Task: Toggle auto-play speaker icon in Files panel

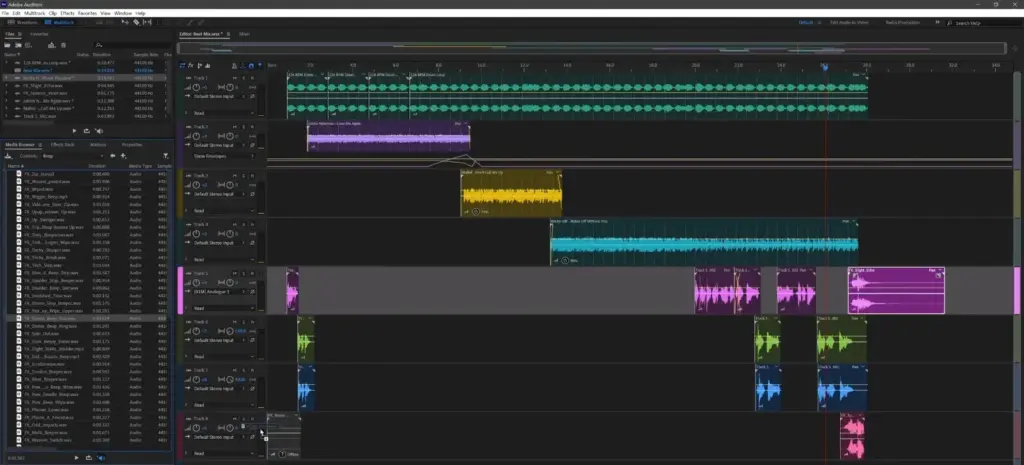Action: tap(99, 131)
